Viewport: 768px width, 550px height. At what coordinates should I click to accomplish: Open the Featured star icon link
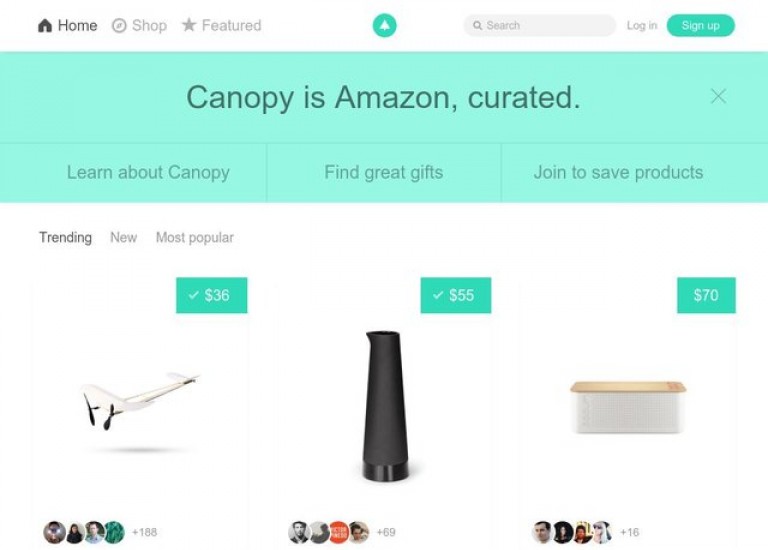pyautogui.click(x=189, y=25)
